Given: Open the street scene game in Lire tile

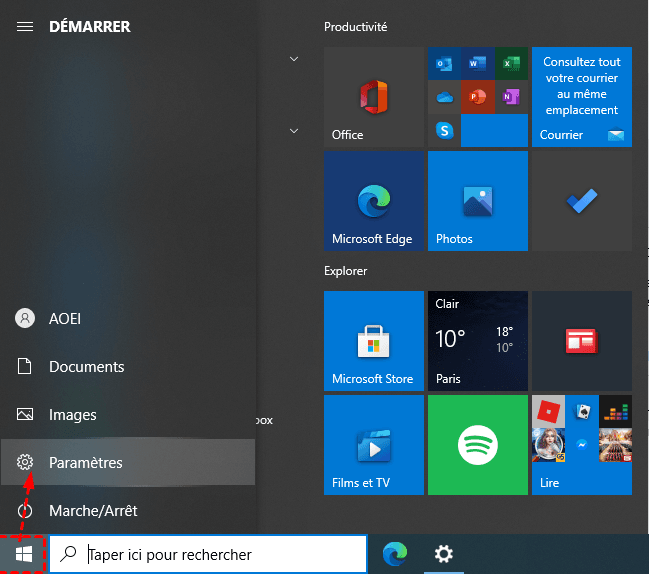Looking at the screenshot, I should pos(615,445).
